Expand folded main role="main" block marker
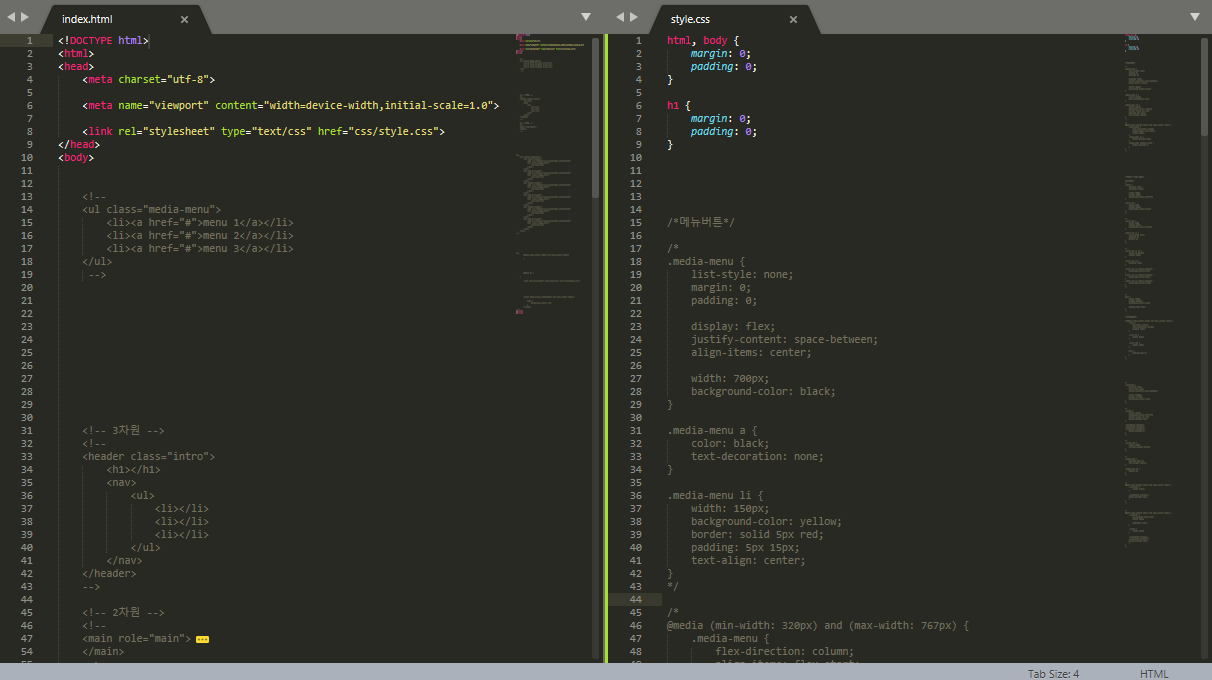The height and width of the screenshot is (680, 1212). tap(202, 639)
